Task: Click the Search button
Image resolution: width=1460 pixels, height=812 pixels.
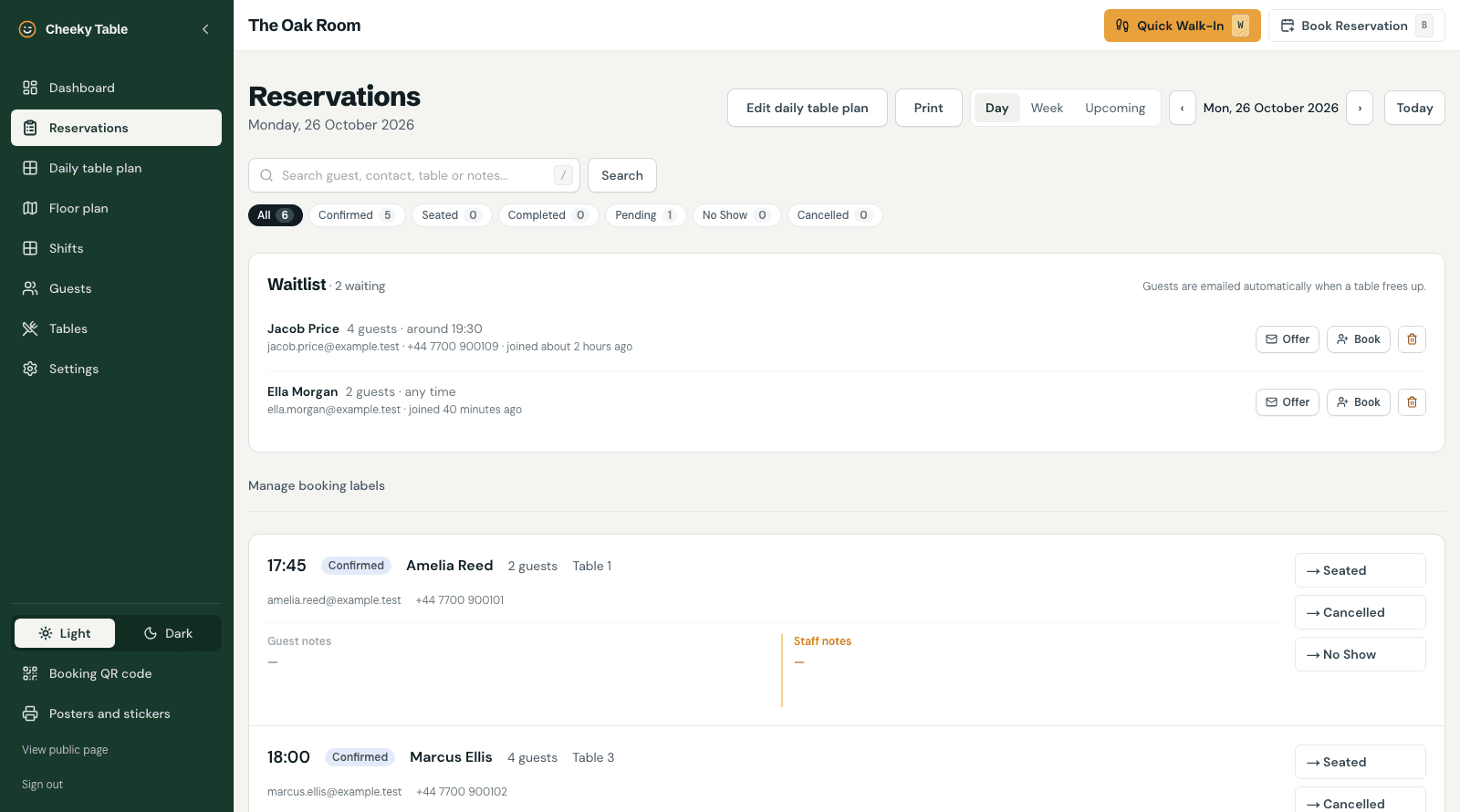Action: pos(622,175)
